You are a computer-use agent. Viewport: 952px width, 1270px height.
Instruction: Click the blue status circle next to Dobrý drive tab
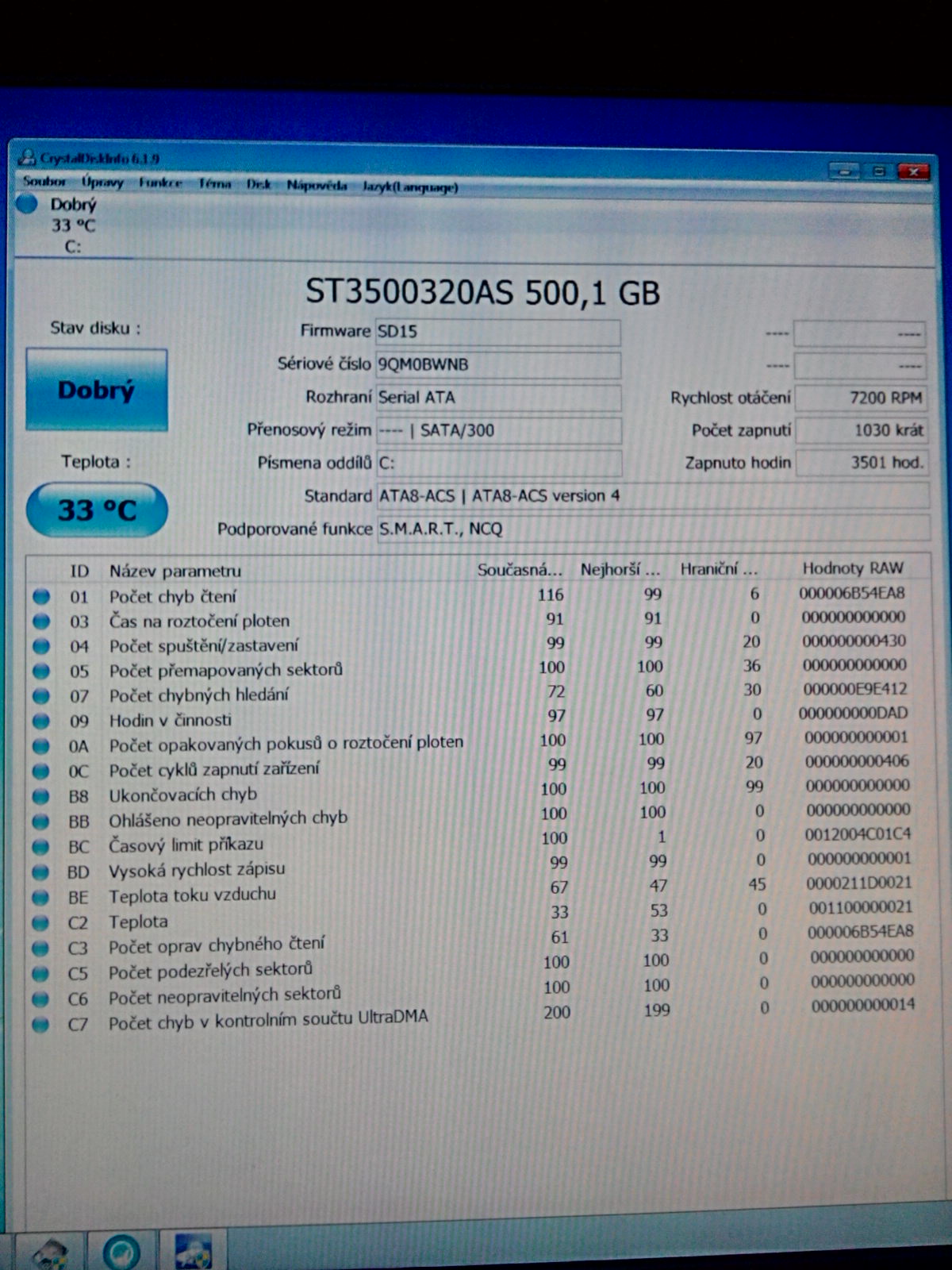pyautogui.click(x=27, y=204)
